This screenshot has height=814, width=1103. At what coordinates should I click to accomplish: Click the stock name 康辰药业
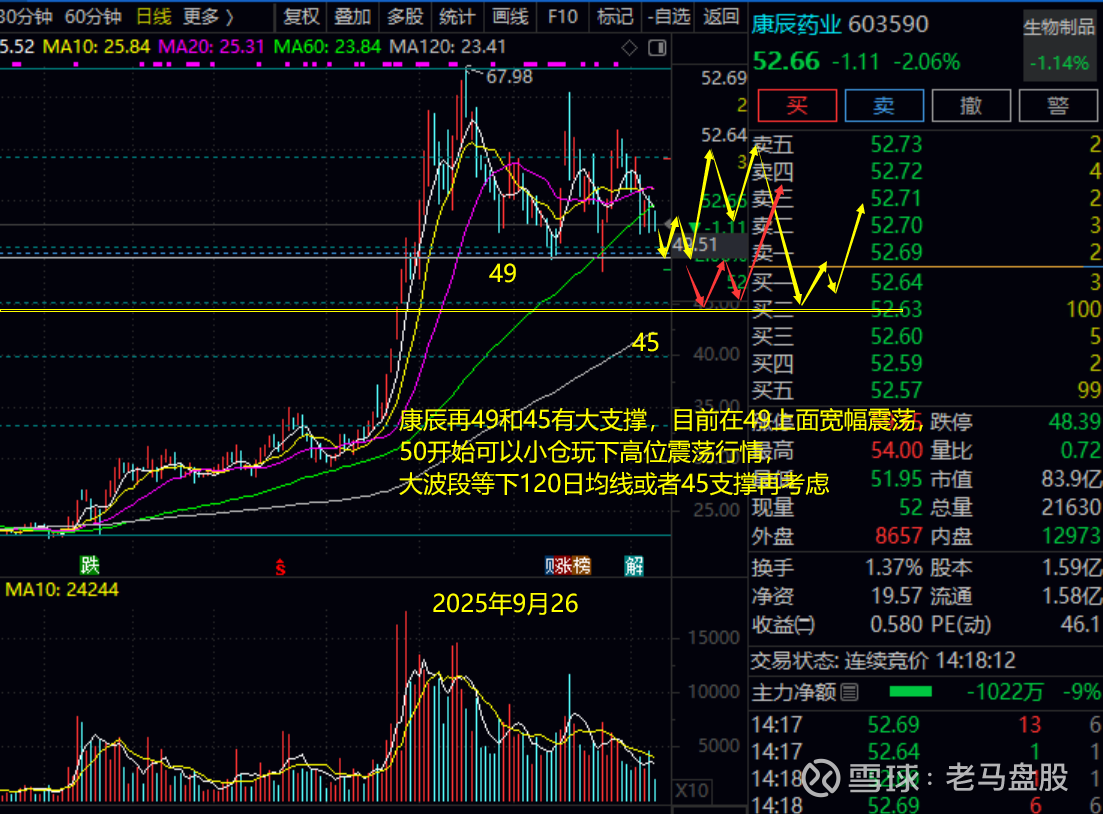(796, 25)
